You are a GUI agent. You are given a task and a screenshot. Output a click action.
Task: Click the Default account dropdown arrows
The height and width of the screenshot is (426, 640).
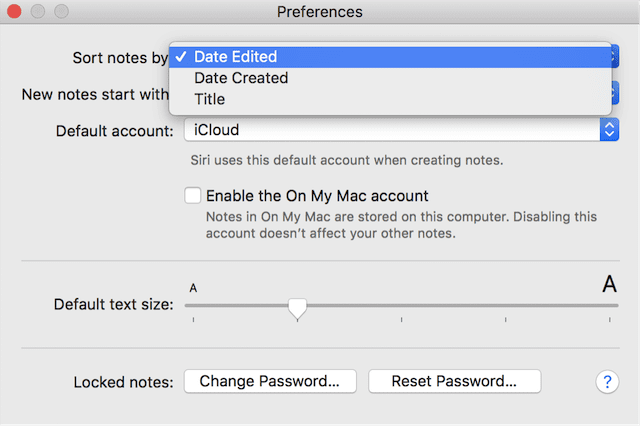(x=608, y=130)
